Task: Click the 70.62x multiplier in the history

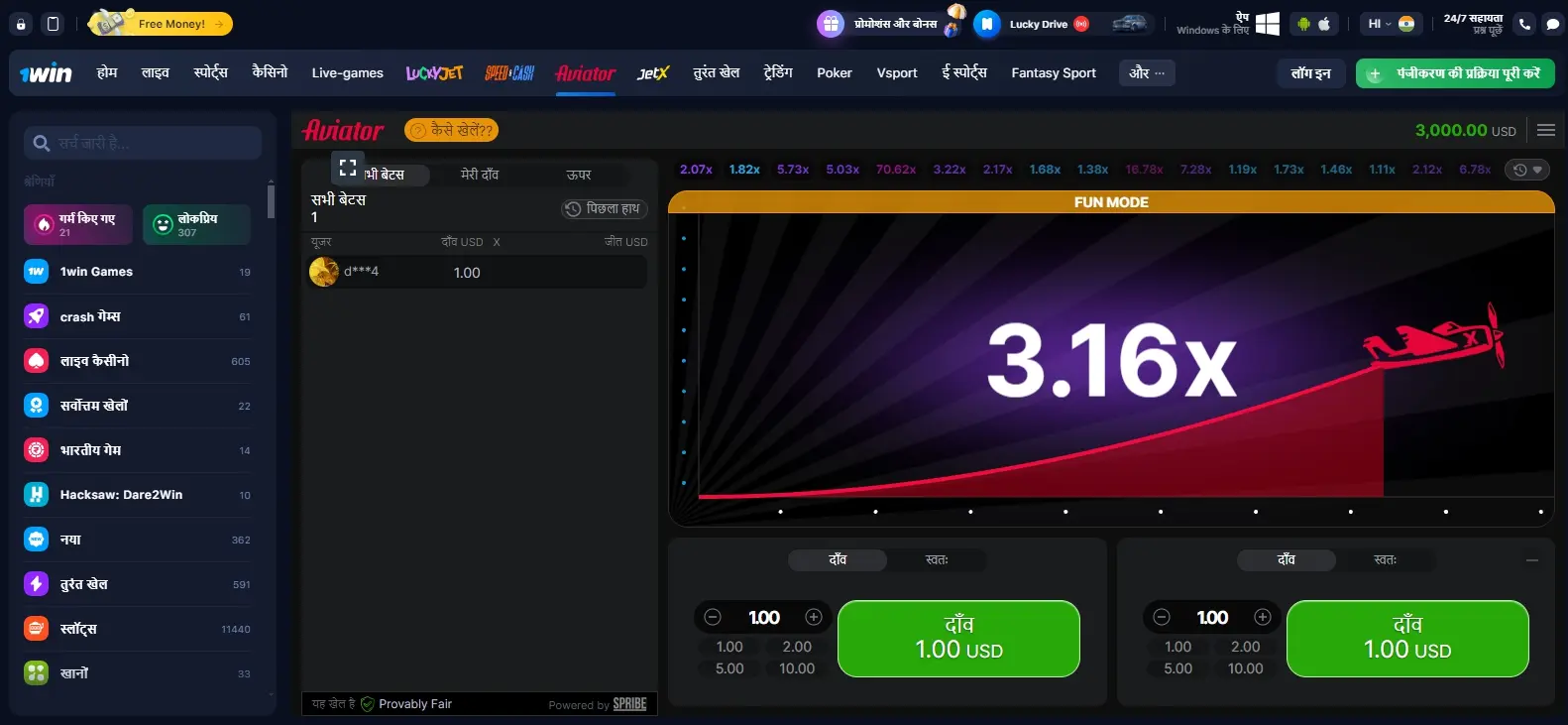Action: [x=896, y=170]
